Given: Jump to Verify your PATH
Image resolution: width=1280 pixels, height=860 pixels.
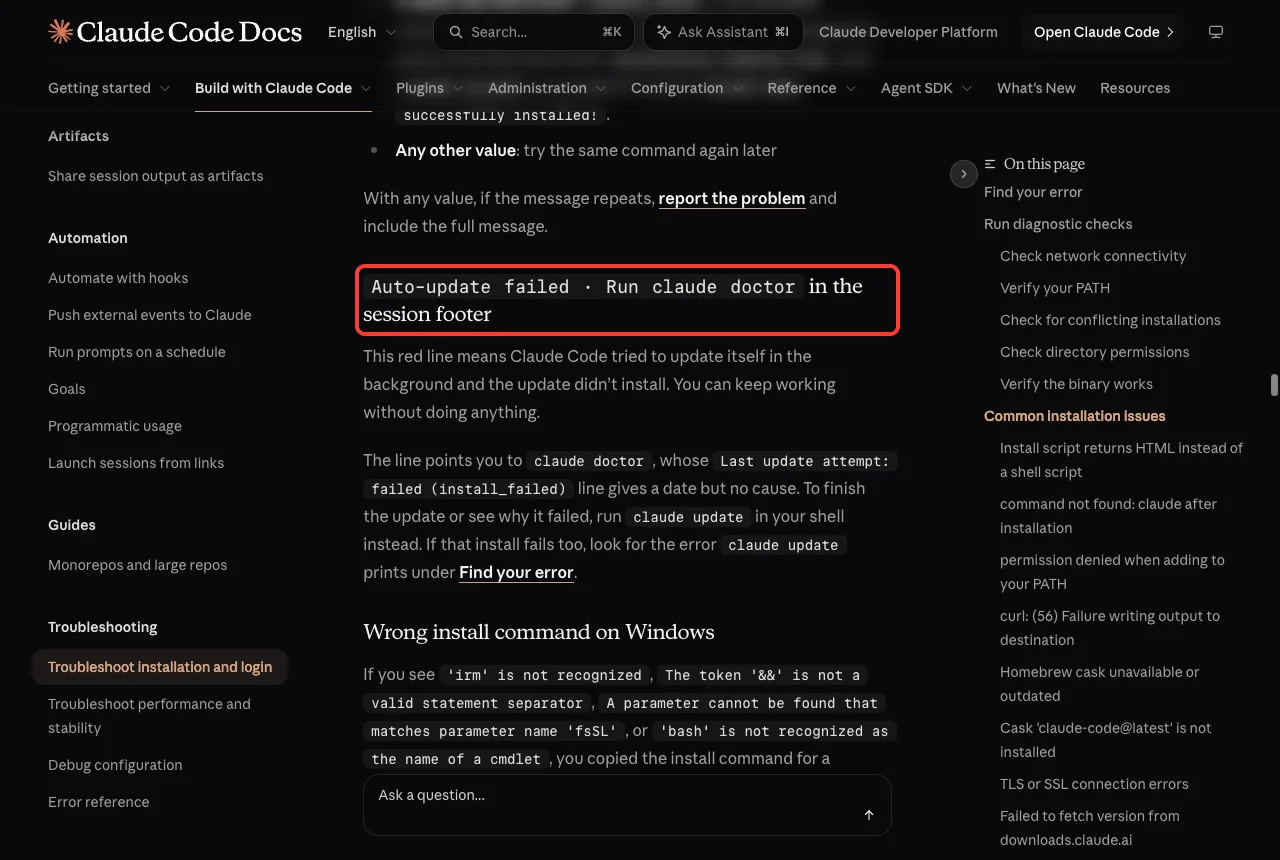Looking at the screenshot, I should click(x=1055, y=288).
